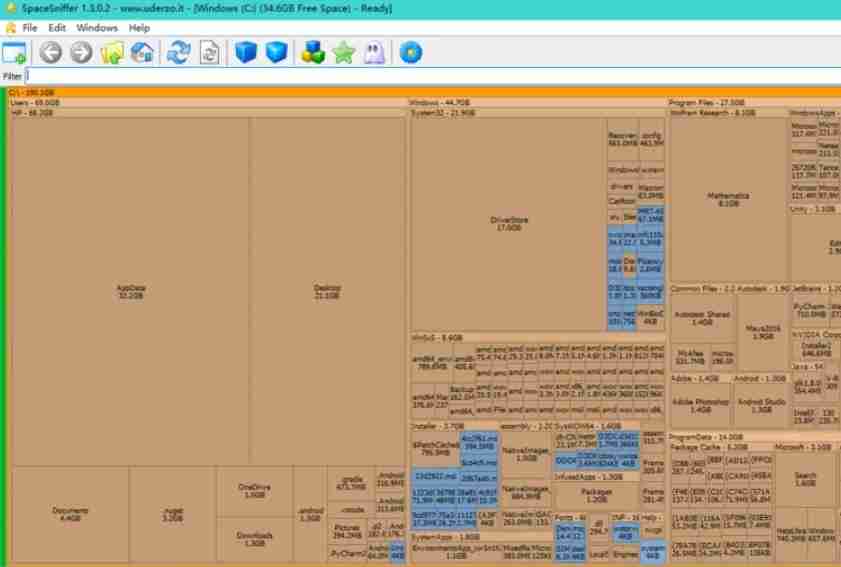Toggle the ghost icon in toolbar

coord(374,53)
